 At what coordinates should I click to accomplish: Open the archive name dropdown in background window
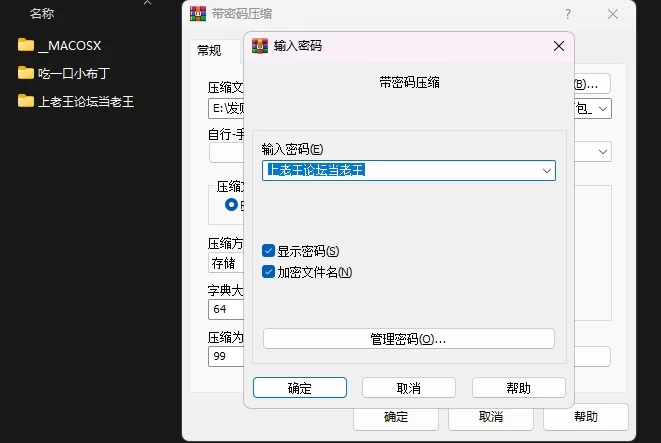click(603, 109)
